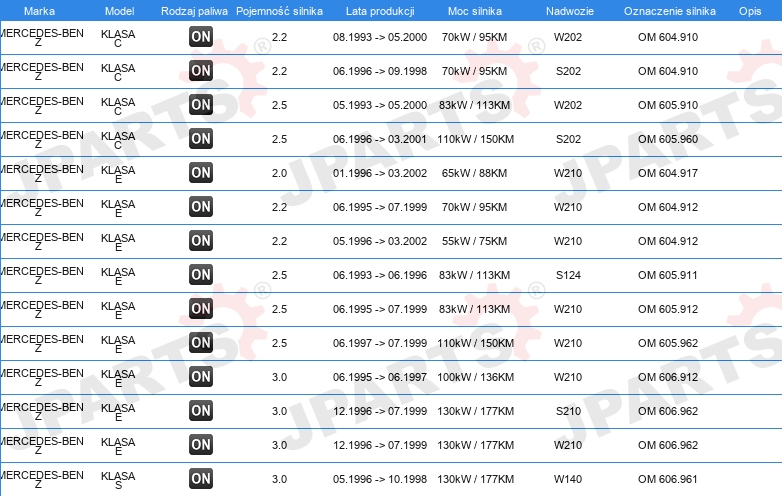Click the 65kW / 88KM power cell
This screenshot has height=496, width=782.
click(x=474, y=173)
